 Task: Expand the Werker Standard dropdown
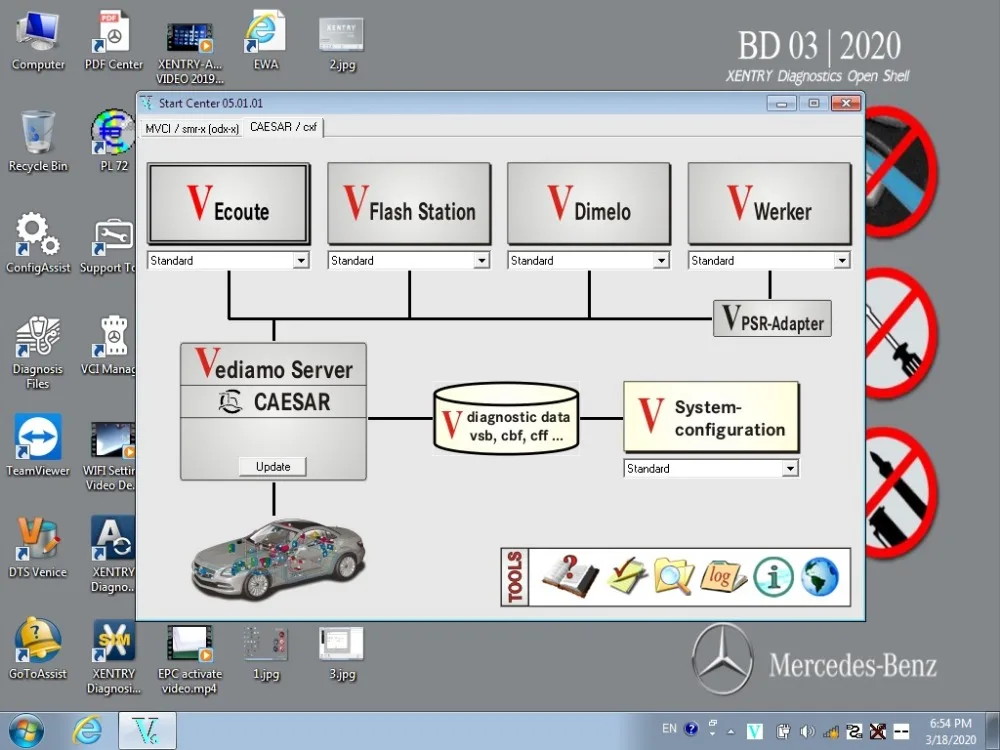pos(842,260)
